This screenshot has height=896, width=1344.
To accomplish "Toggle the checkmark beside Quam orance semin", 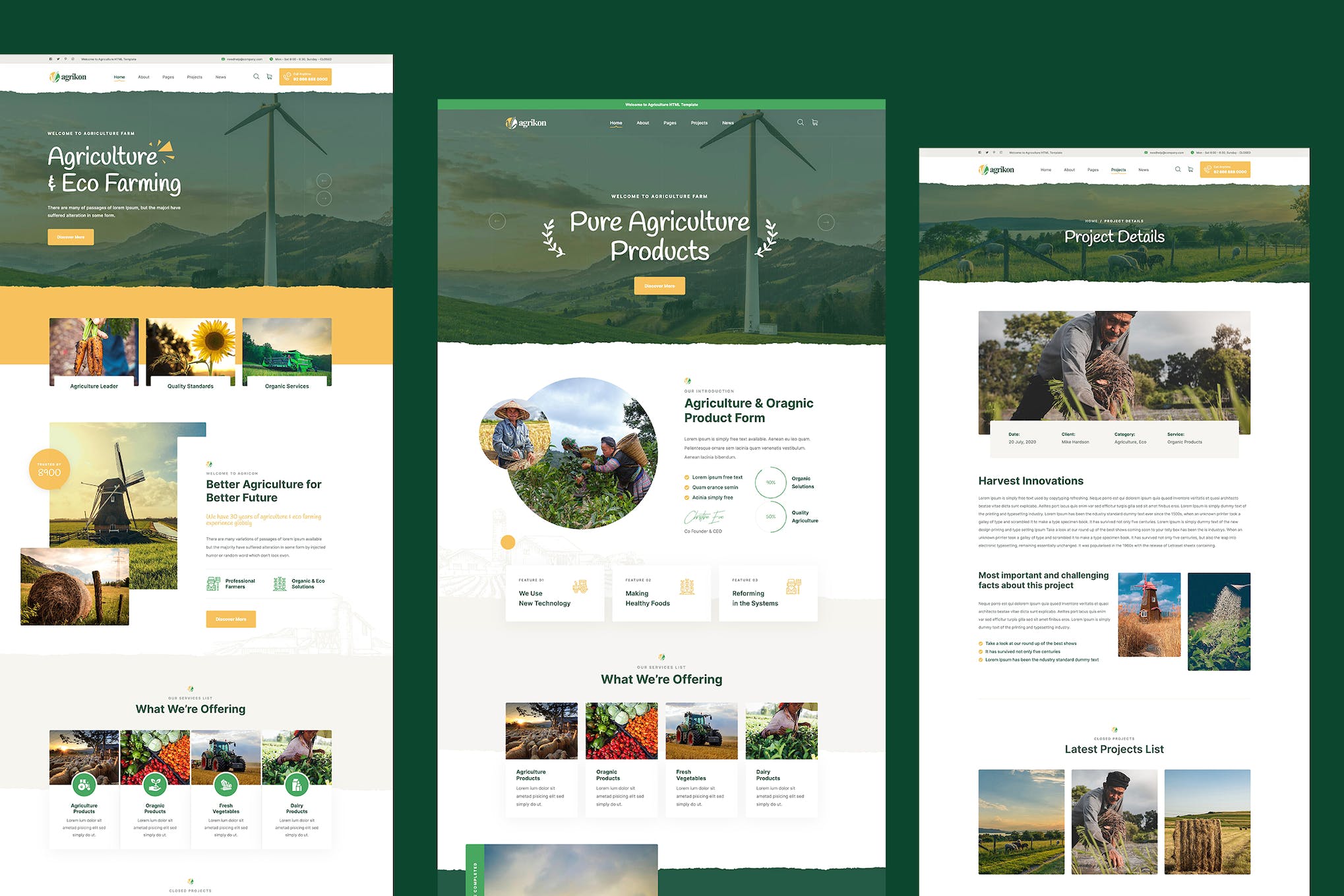I will [687, 487].
